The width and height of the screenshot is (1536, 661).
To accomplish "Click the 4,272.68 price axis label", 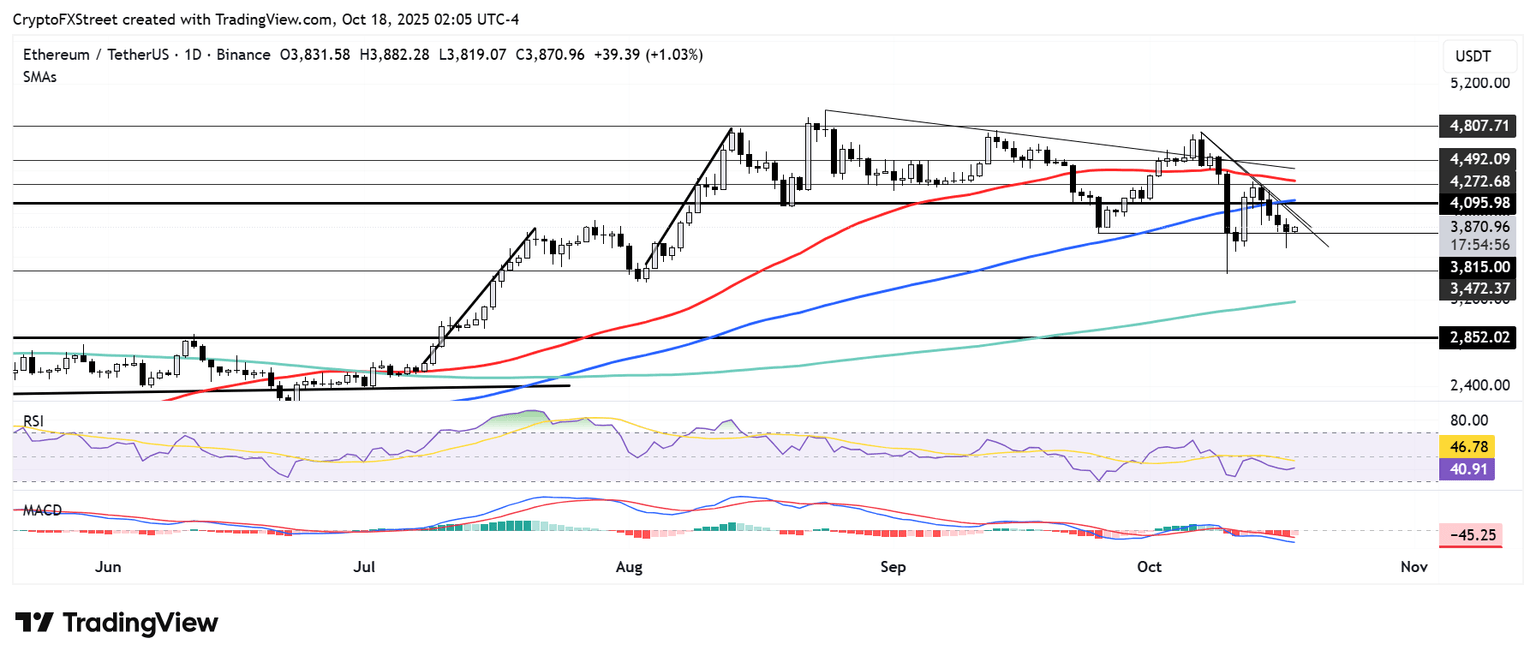I will tap(1477, 182).
